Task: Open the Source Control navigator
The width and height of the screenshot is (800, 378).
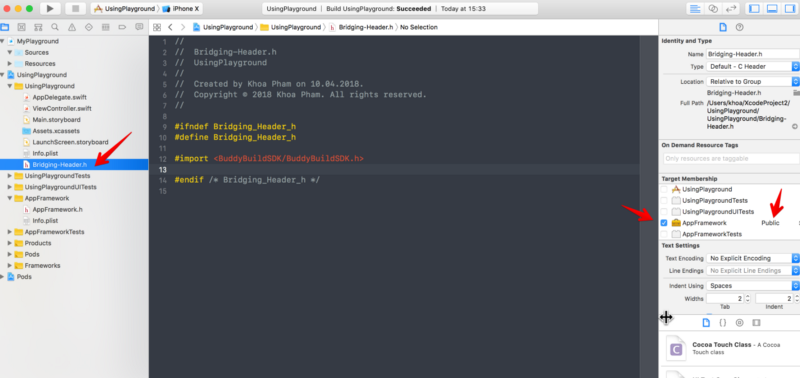Action: click(x=21, y=27)
